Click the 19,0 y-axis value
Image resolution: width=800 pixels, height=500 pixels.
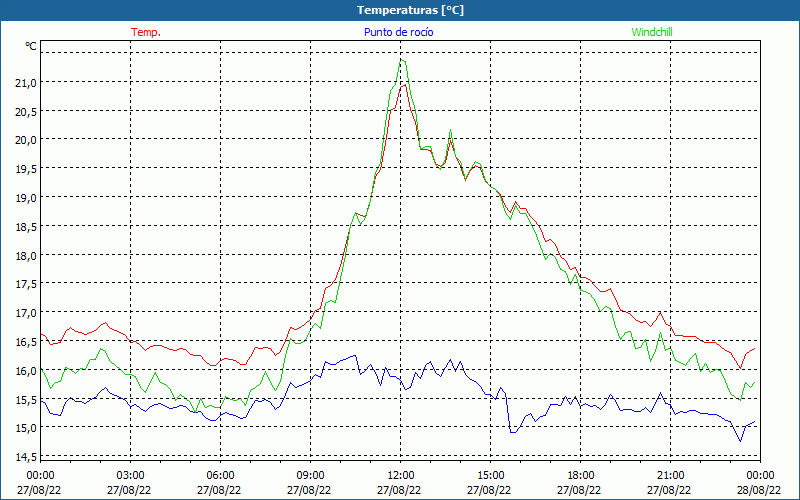click(x=27, y=197)
